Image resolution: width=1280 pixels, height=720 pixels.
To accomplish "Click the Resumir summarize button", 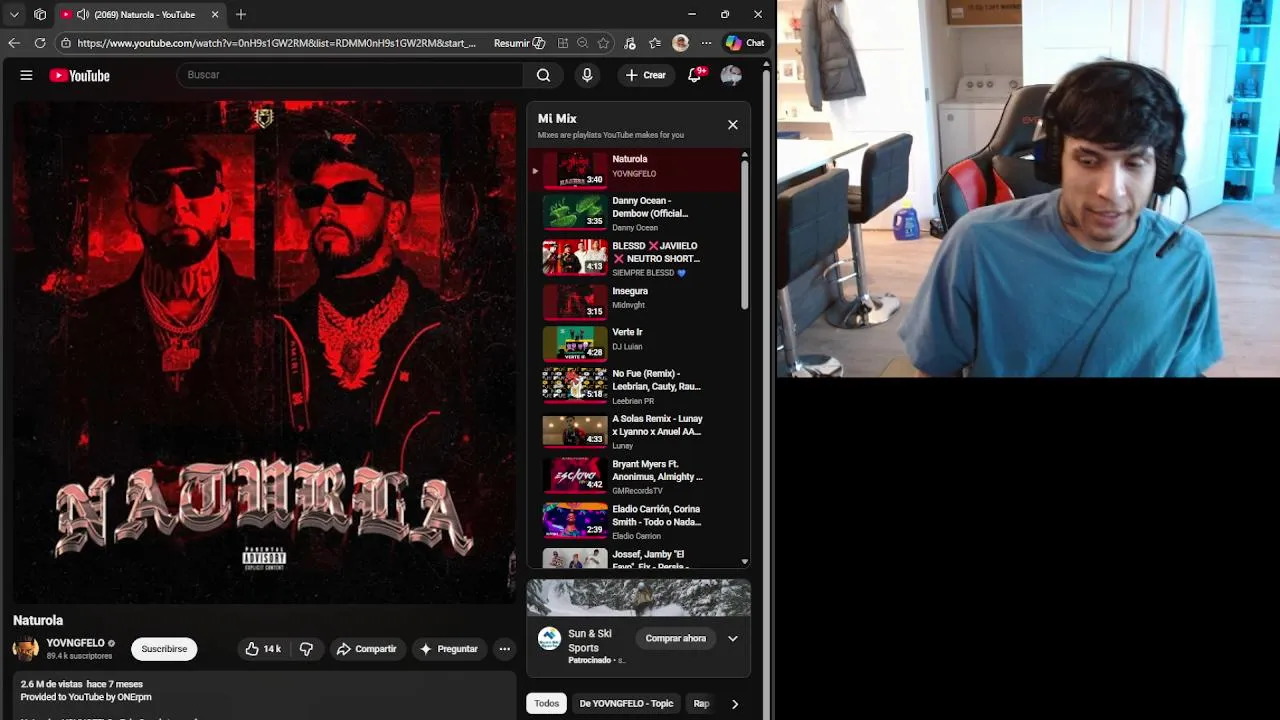I will click(519, 43).
